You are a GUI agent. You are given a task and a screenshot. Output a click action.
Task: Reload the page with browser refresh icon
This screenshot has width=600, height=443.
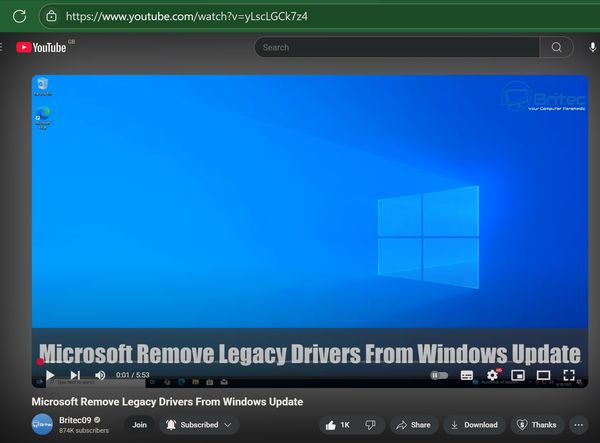tap(19, 16)
